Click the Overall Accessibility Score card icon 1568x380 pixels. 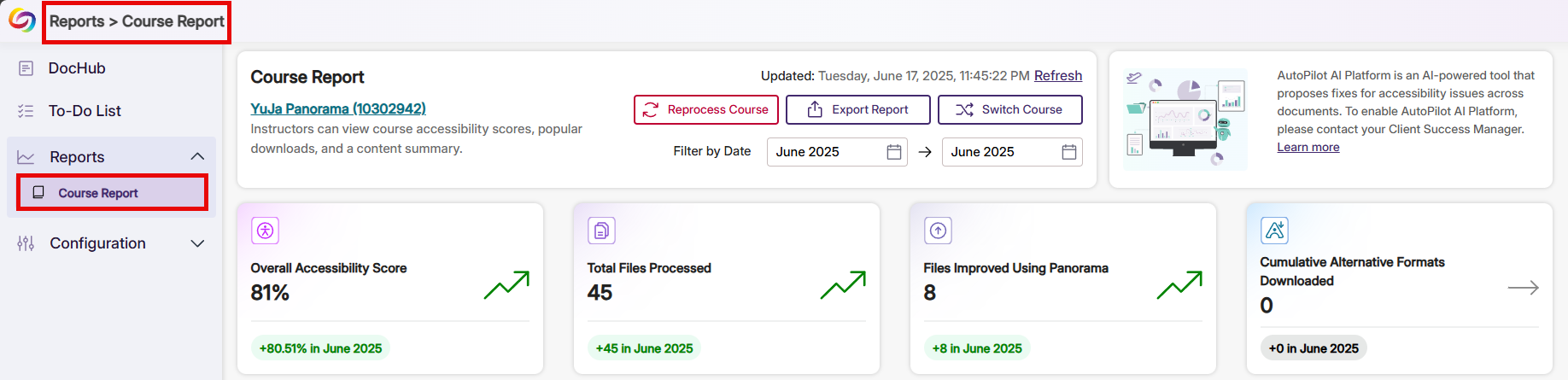pyautogui.click(x=265, y=231)
